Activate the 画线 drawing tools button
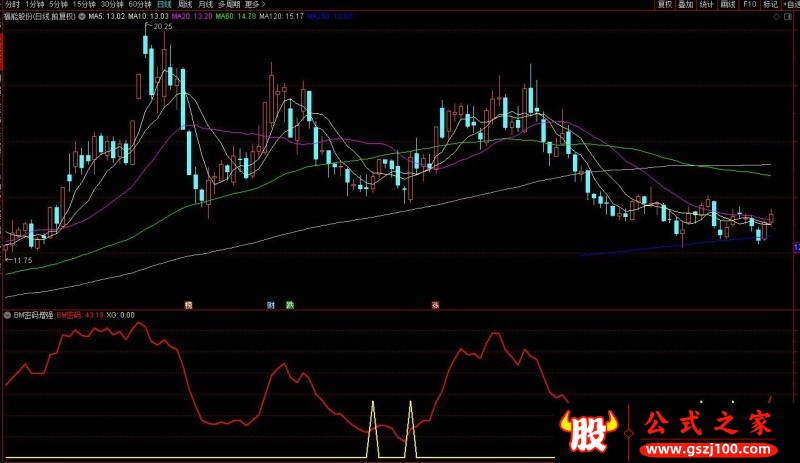800x463 pixels. pos(728,5)
